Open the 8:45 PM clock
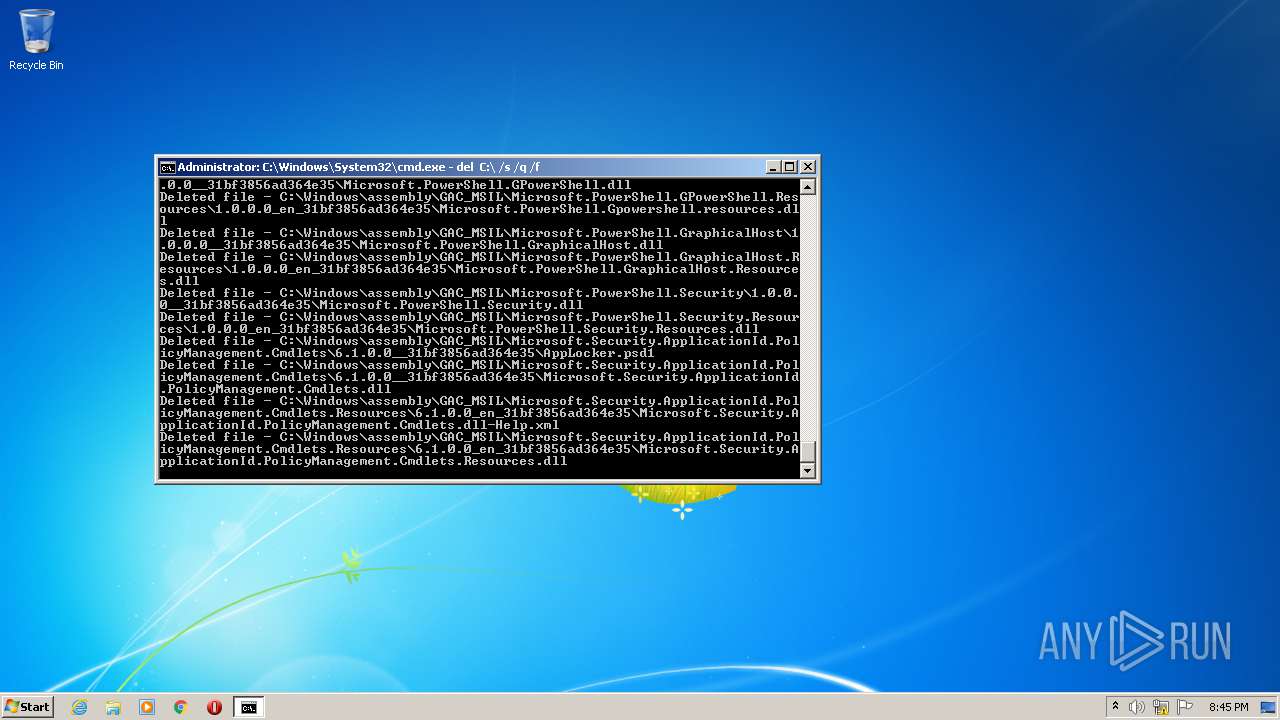1280x720 pixels. tap(1228, 707)
